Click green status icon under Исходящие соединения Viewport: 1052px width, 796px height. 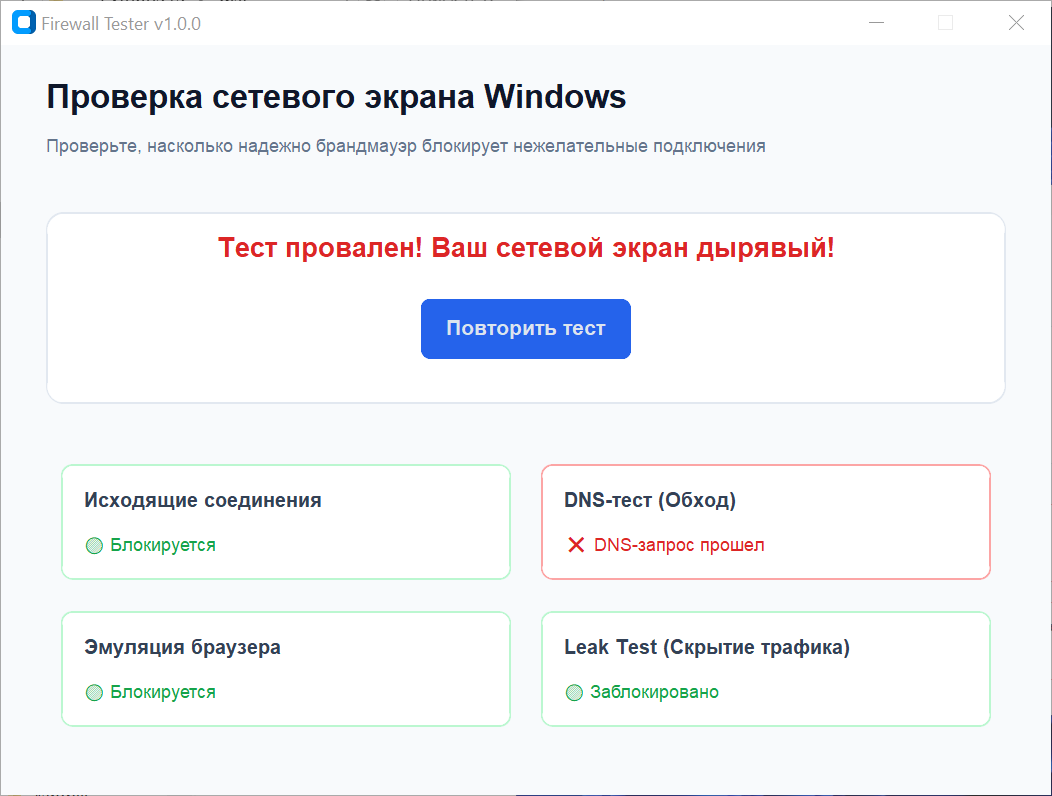94,546
